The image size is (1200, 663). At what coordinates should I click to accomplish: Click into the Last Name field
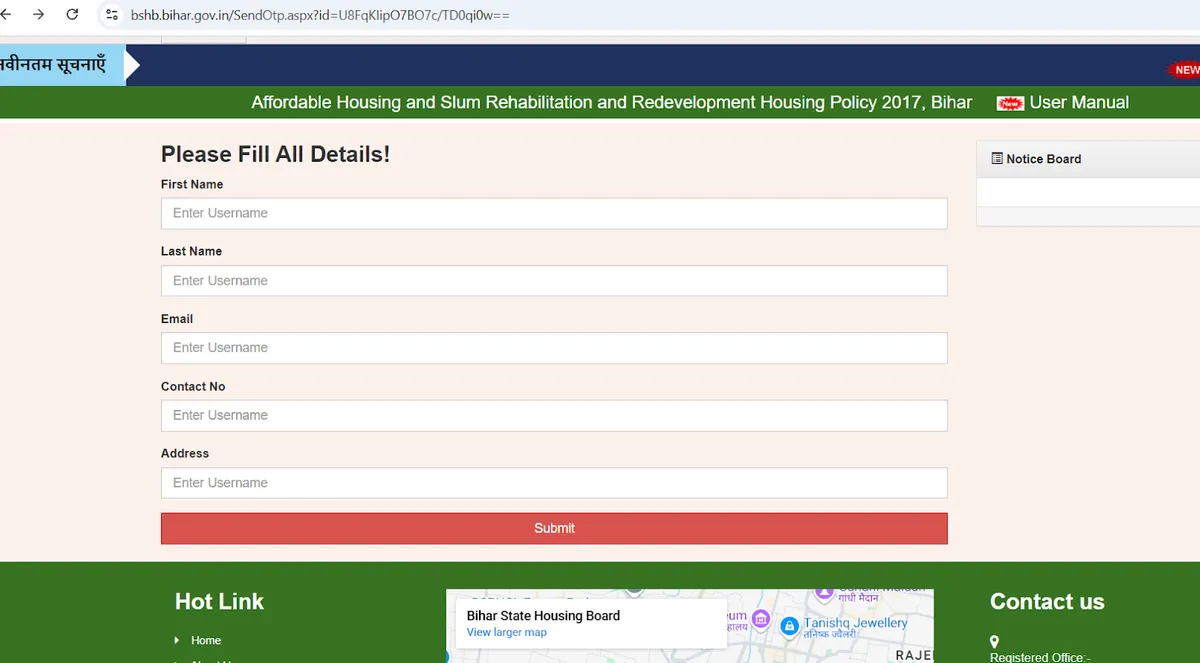click(x=554, y=281)
